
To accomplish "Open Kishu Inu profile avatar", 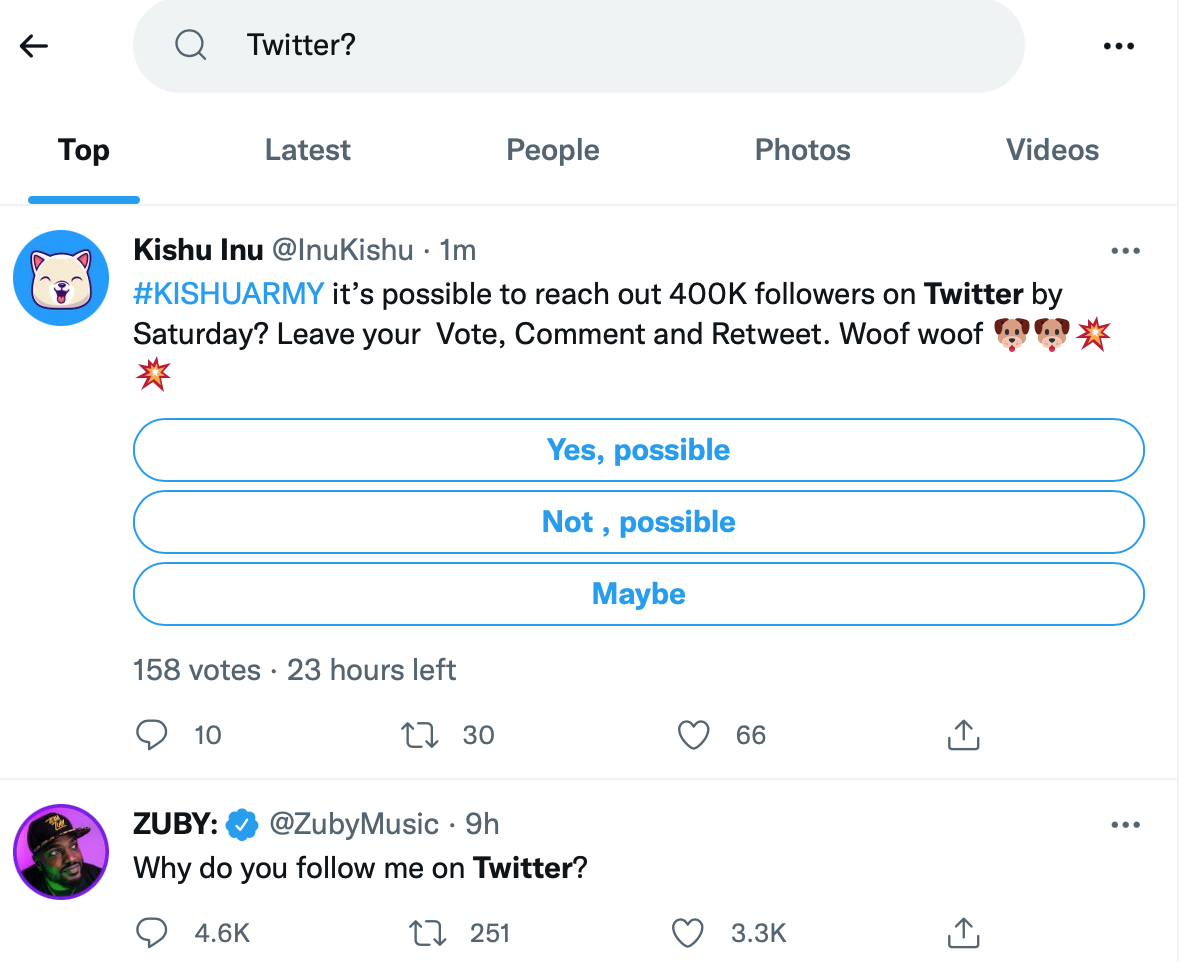I will coord(60,278).
